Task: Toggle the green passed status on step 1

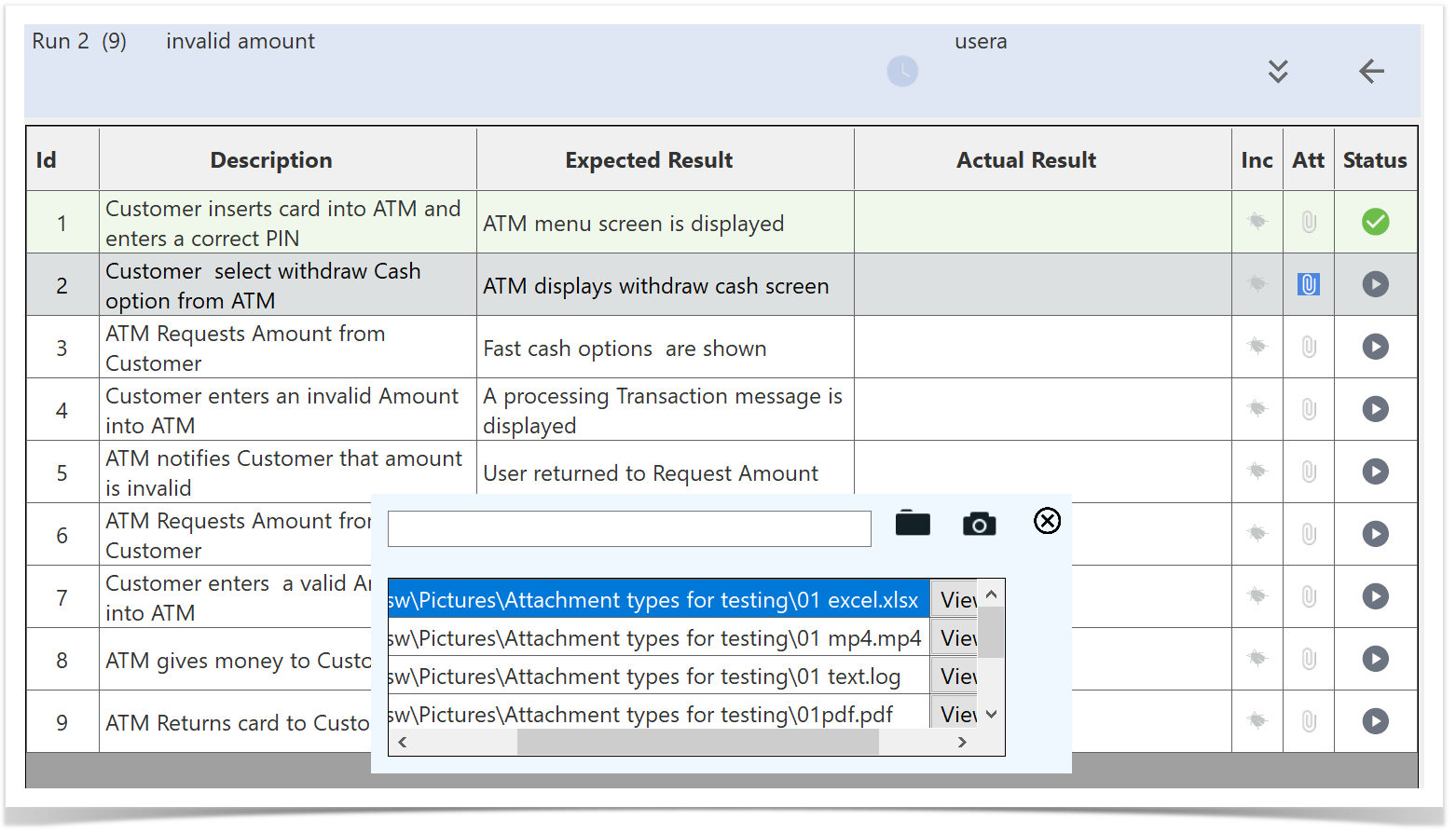Action: [x=1375, y=222]
